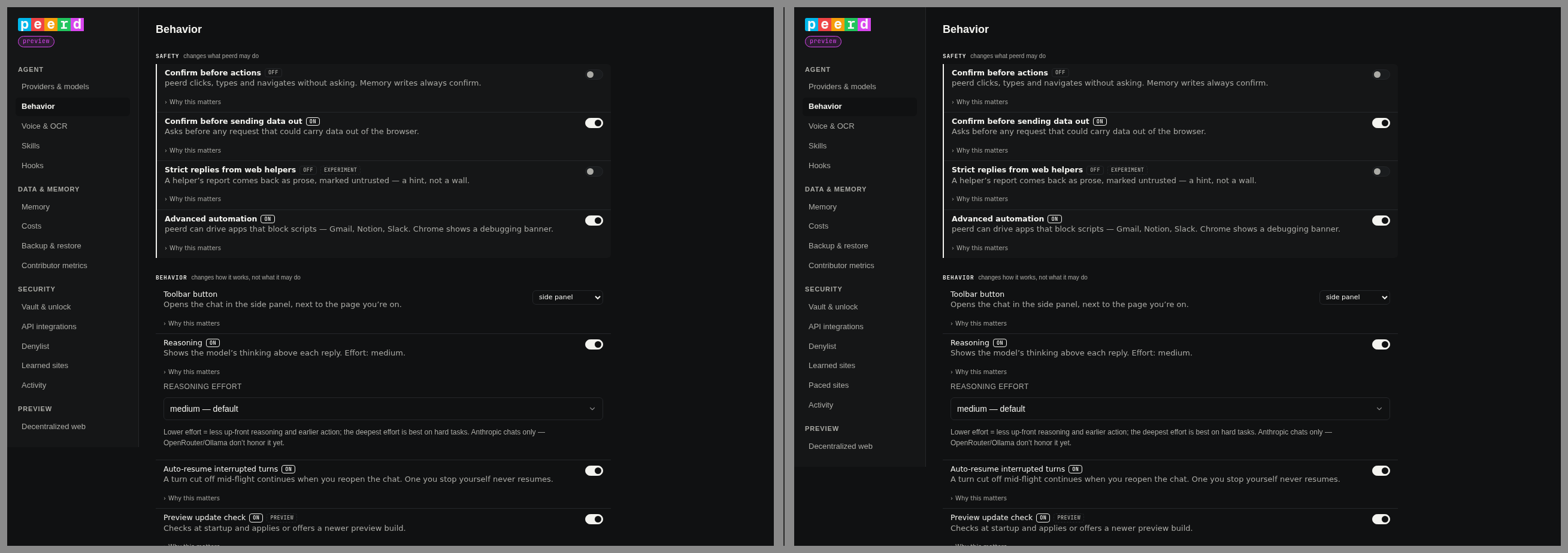Open Providers & models in the left pane
This screenshot has width=1568, height=553.
click(x=72, y=87)
